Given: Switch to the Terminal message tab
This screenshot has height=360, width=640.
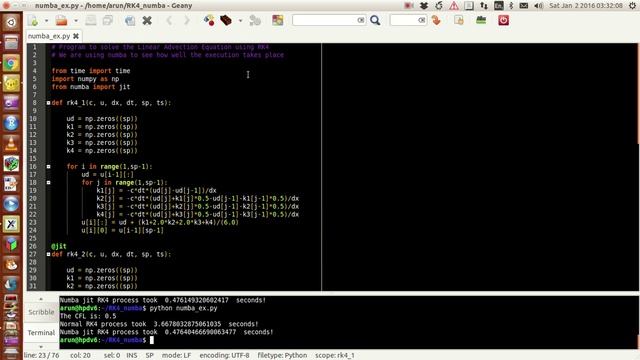Looking at the screenshot, I should coord(41,333).
